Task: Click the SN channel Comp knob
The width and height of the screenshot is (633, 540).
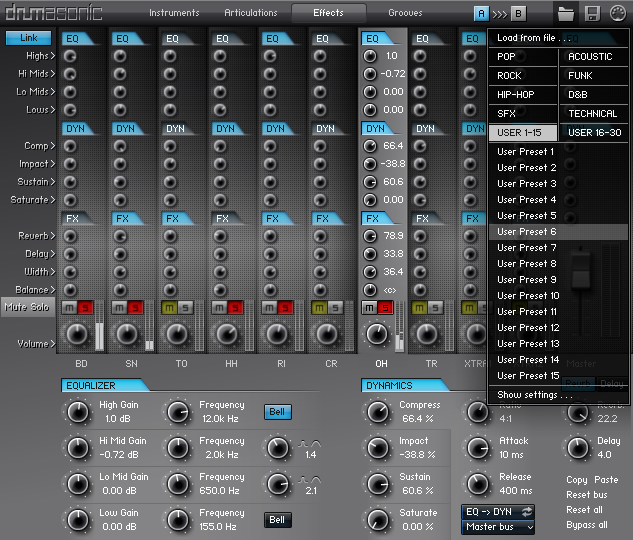Action: pyautogui.click(x=120, y=146)
